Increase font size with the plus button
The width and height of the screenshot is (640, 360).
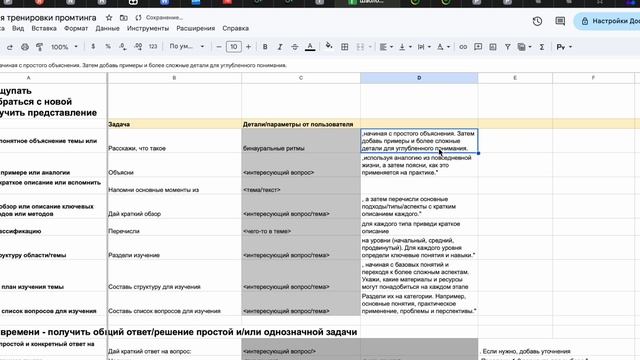click(x=248, y=47)
